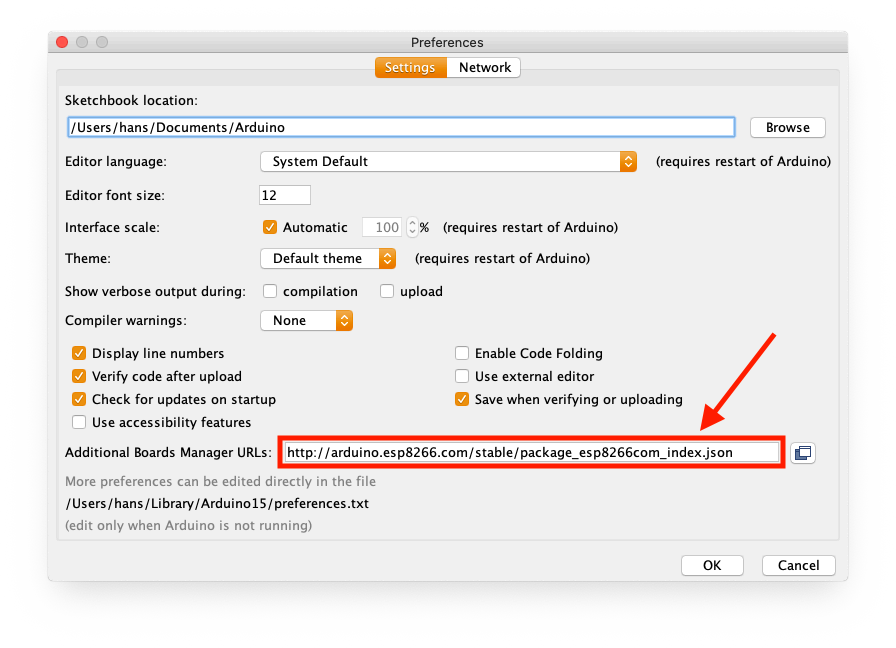Open the Additional Boards Manager URLs editor window icon
The image size is (896, 648).
click(802, 453)
